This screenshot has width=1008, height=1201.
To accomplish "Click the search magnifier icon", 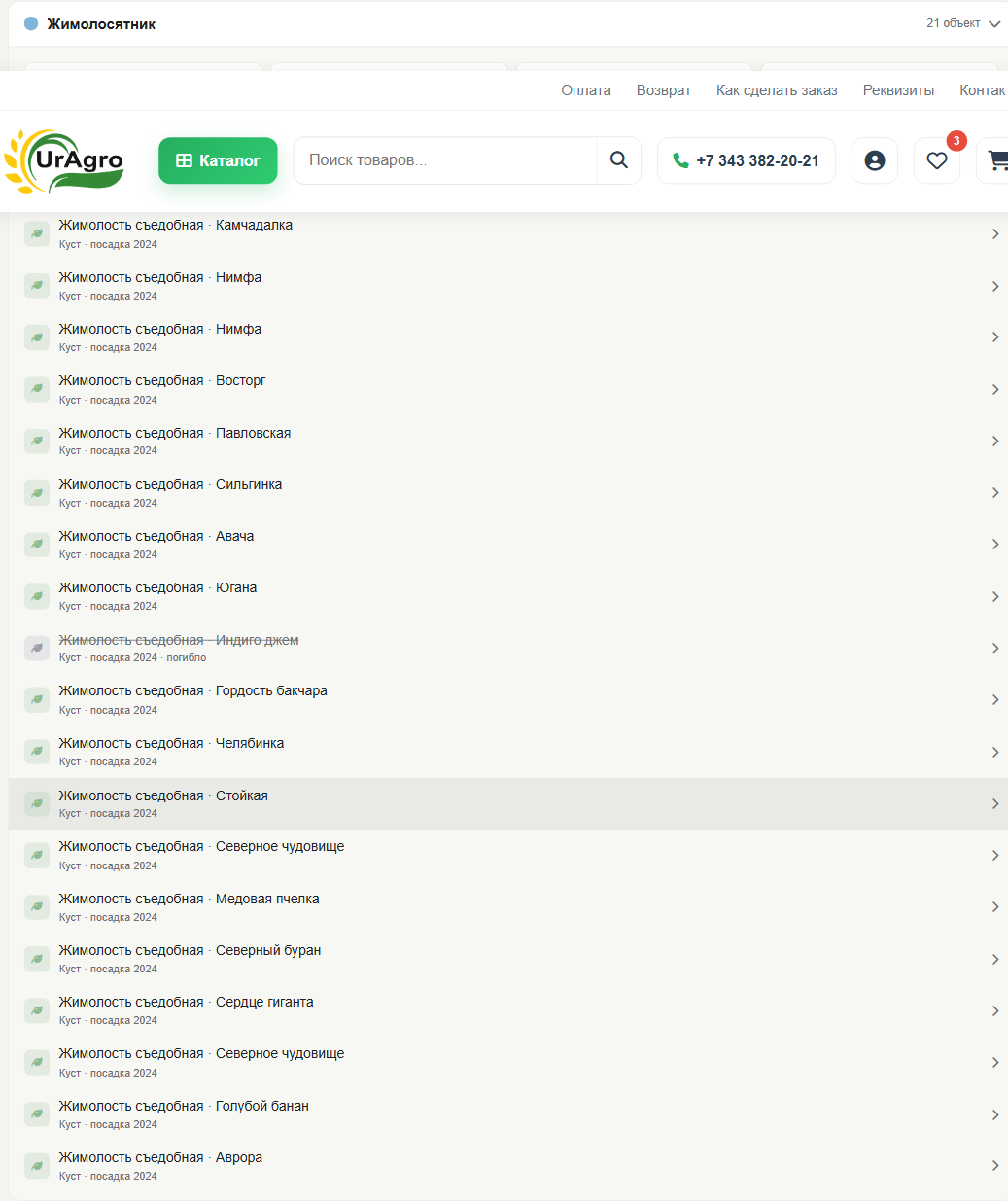I will tap(619, 160).
